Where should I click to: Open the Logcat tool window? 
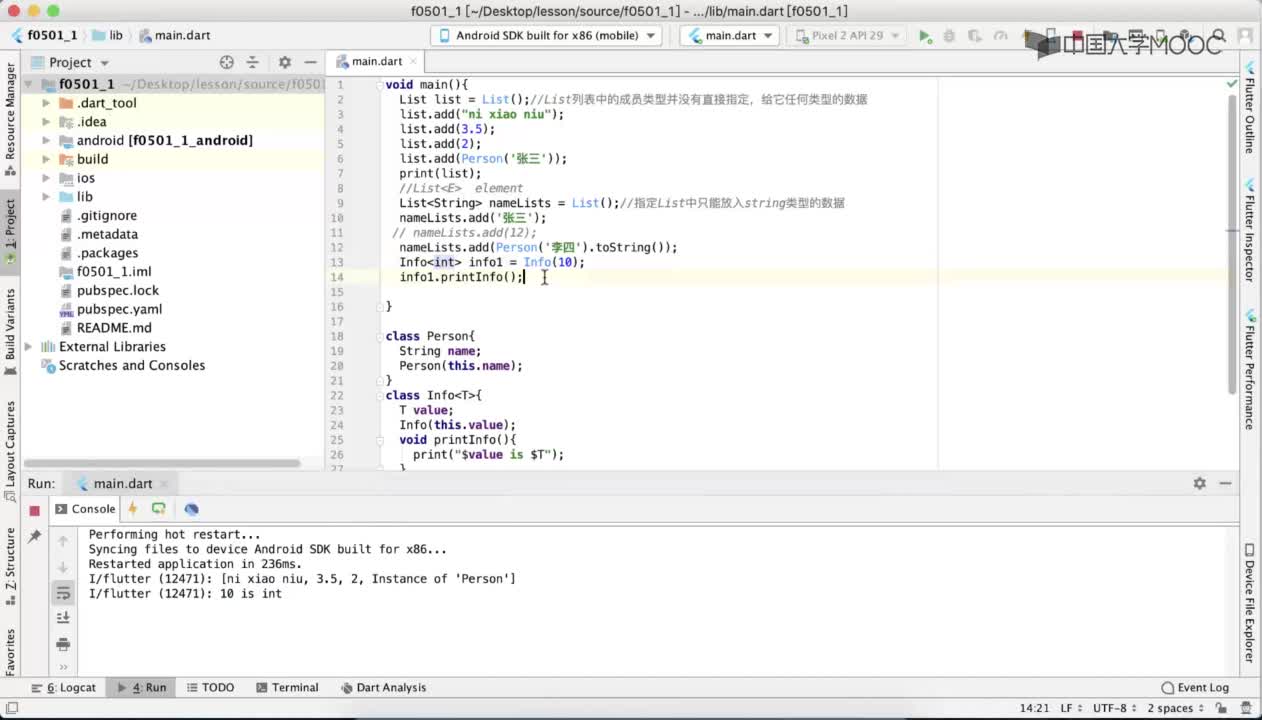point(64,688)
